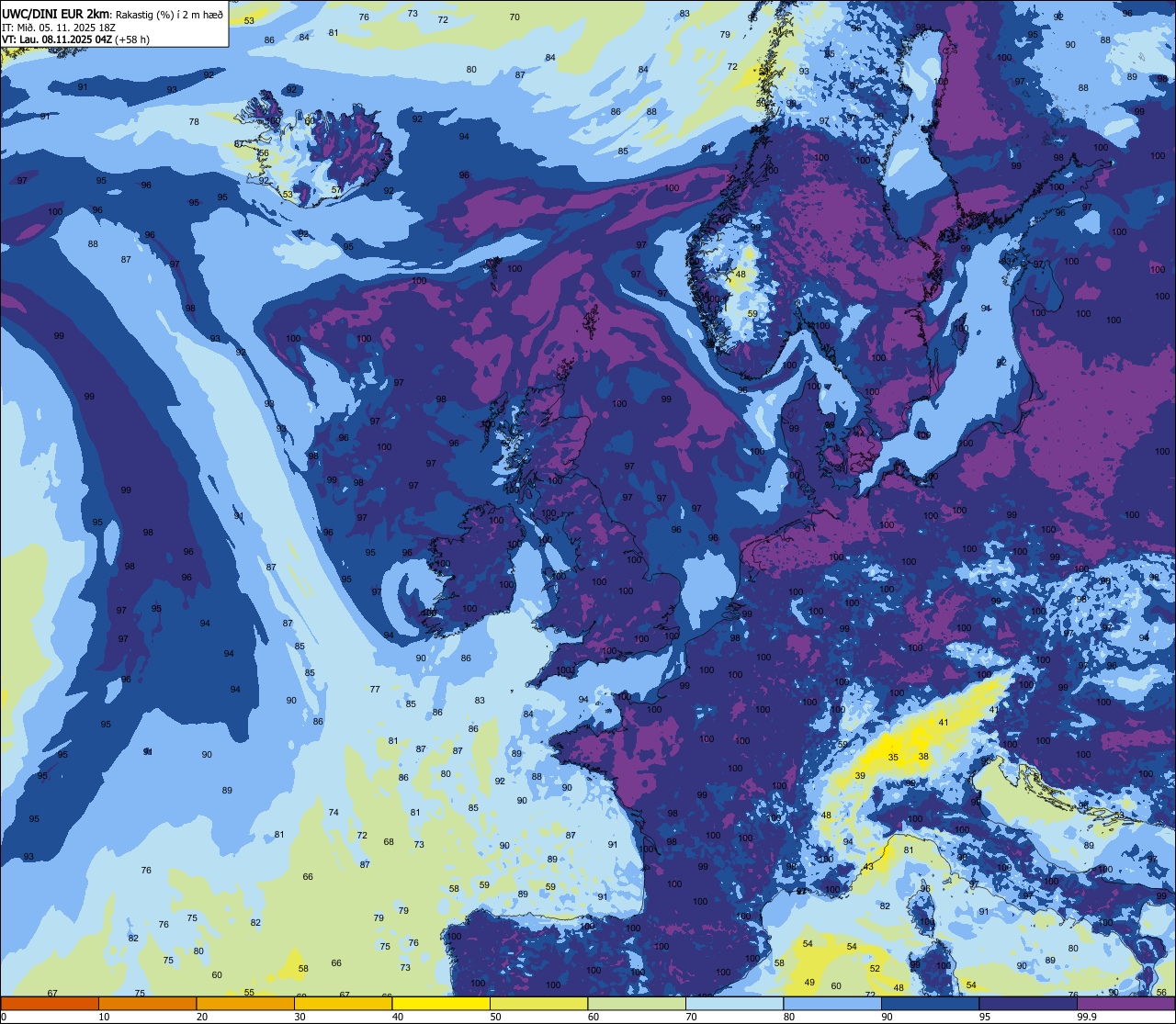Screen dimensions: 1176x1024
Task: Click the value '43' in yellow patch near the Riviera
Action: [868, 867]
